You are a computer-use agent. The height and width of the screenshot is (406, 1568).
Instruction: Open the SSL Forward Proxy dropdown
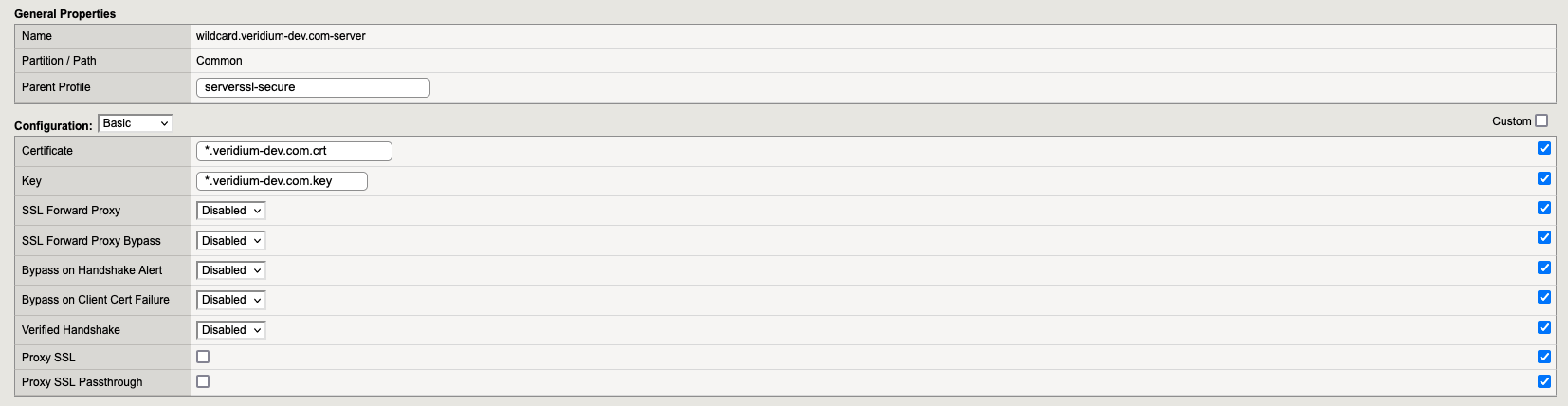[231, 211]
